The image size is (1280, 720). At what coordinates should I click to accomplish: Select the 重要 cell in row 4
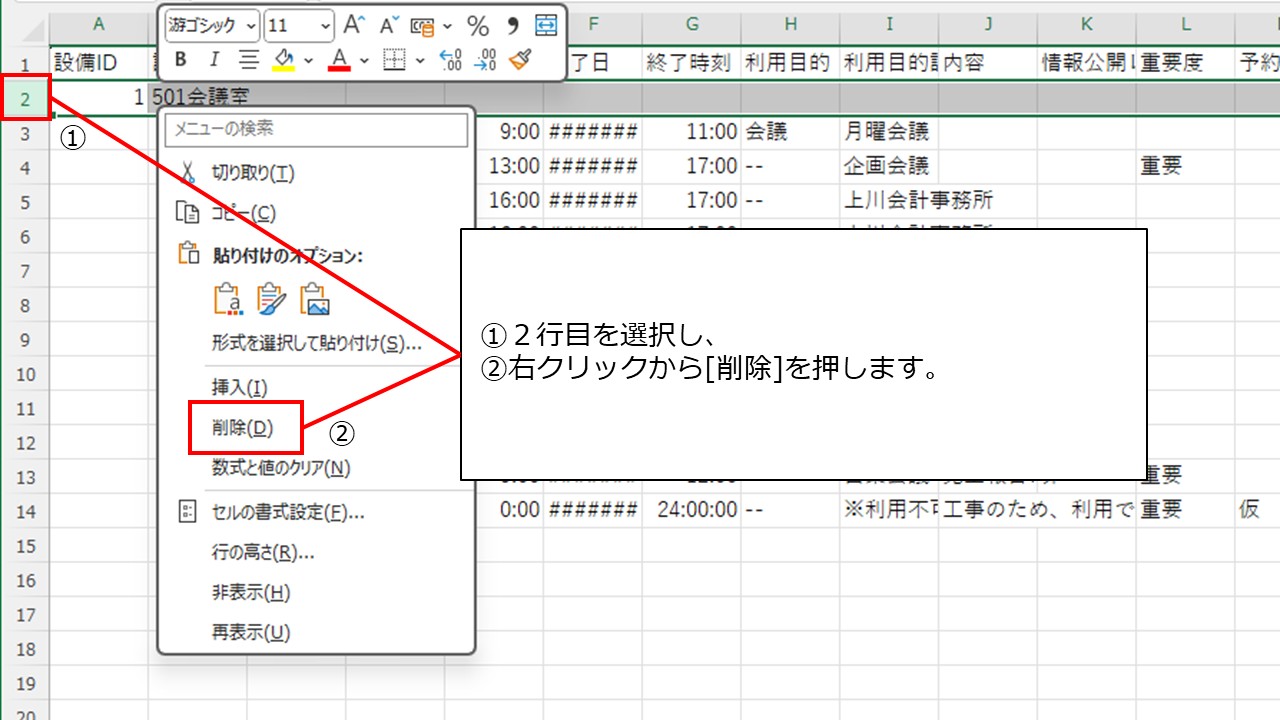click(x=1185, y=166)
